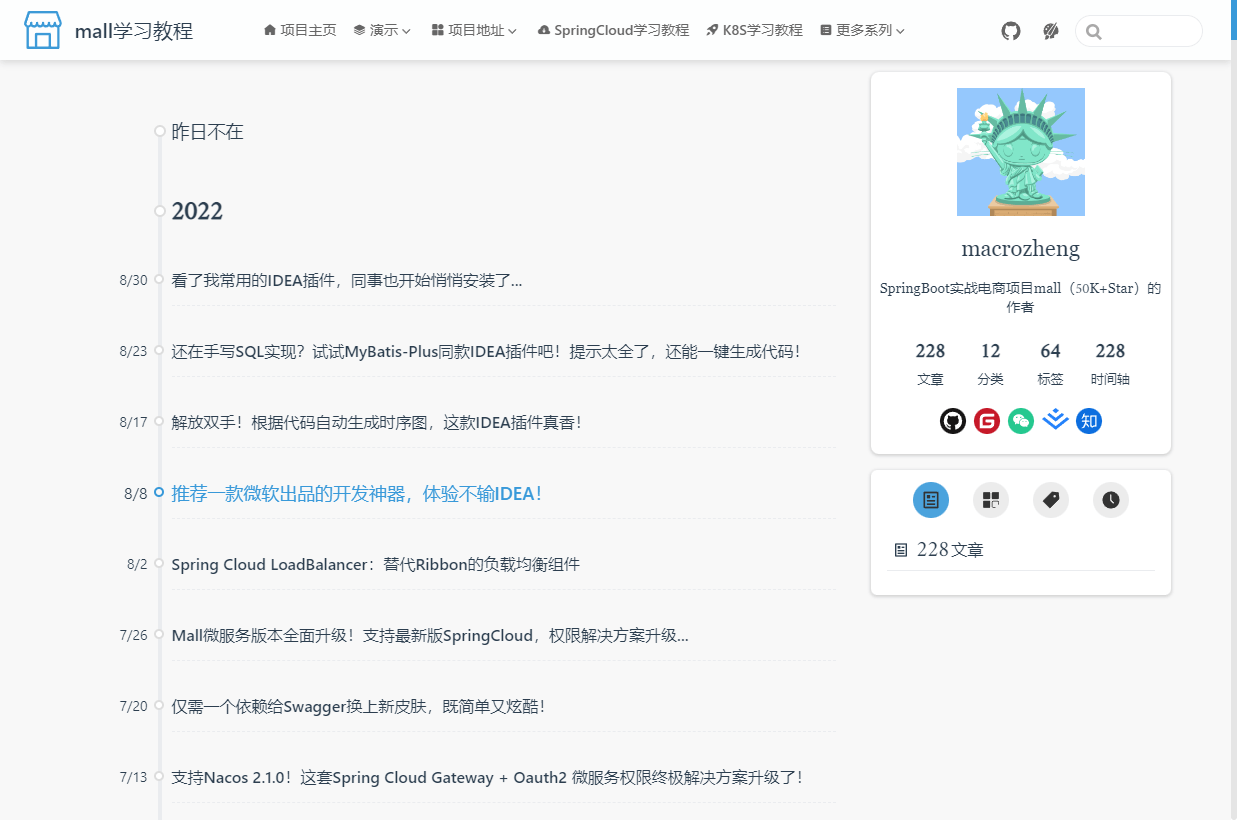Click the mall学习教程 site title

(x=134, y=31)
